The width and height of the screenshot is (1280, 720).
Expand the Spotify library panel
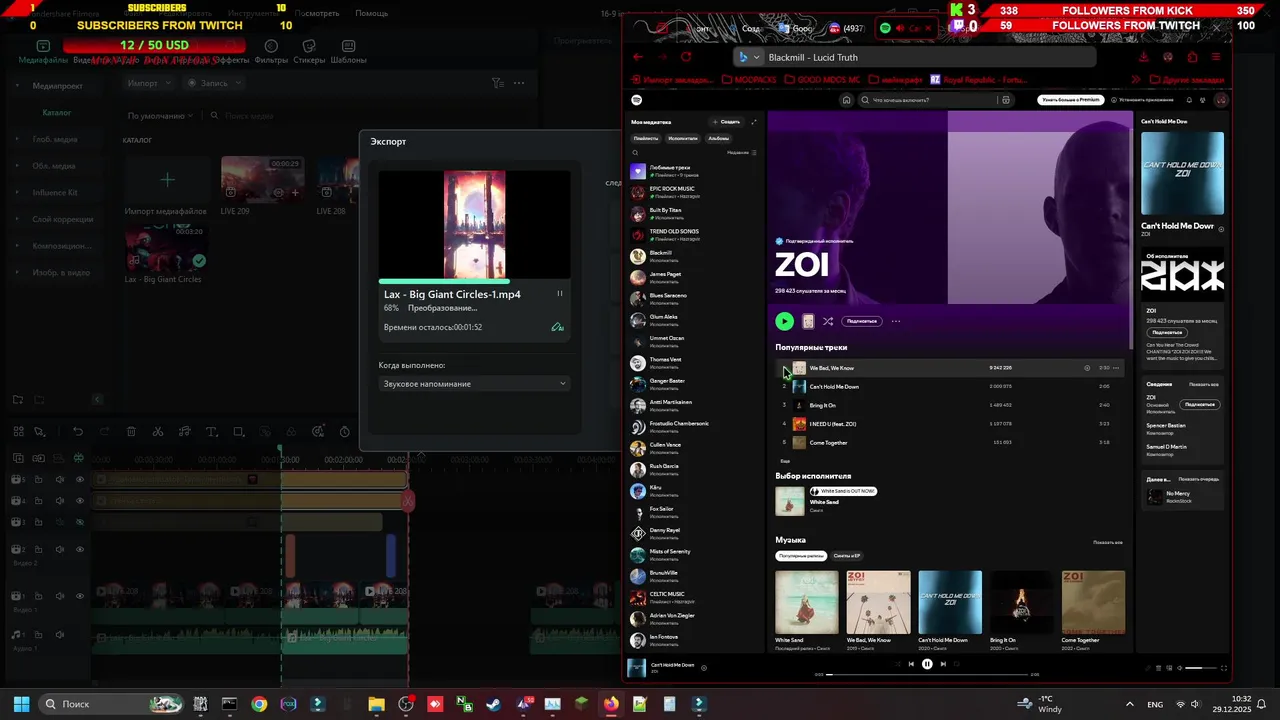[x=754, y=122]
